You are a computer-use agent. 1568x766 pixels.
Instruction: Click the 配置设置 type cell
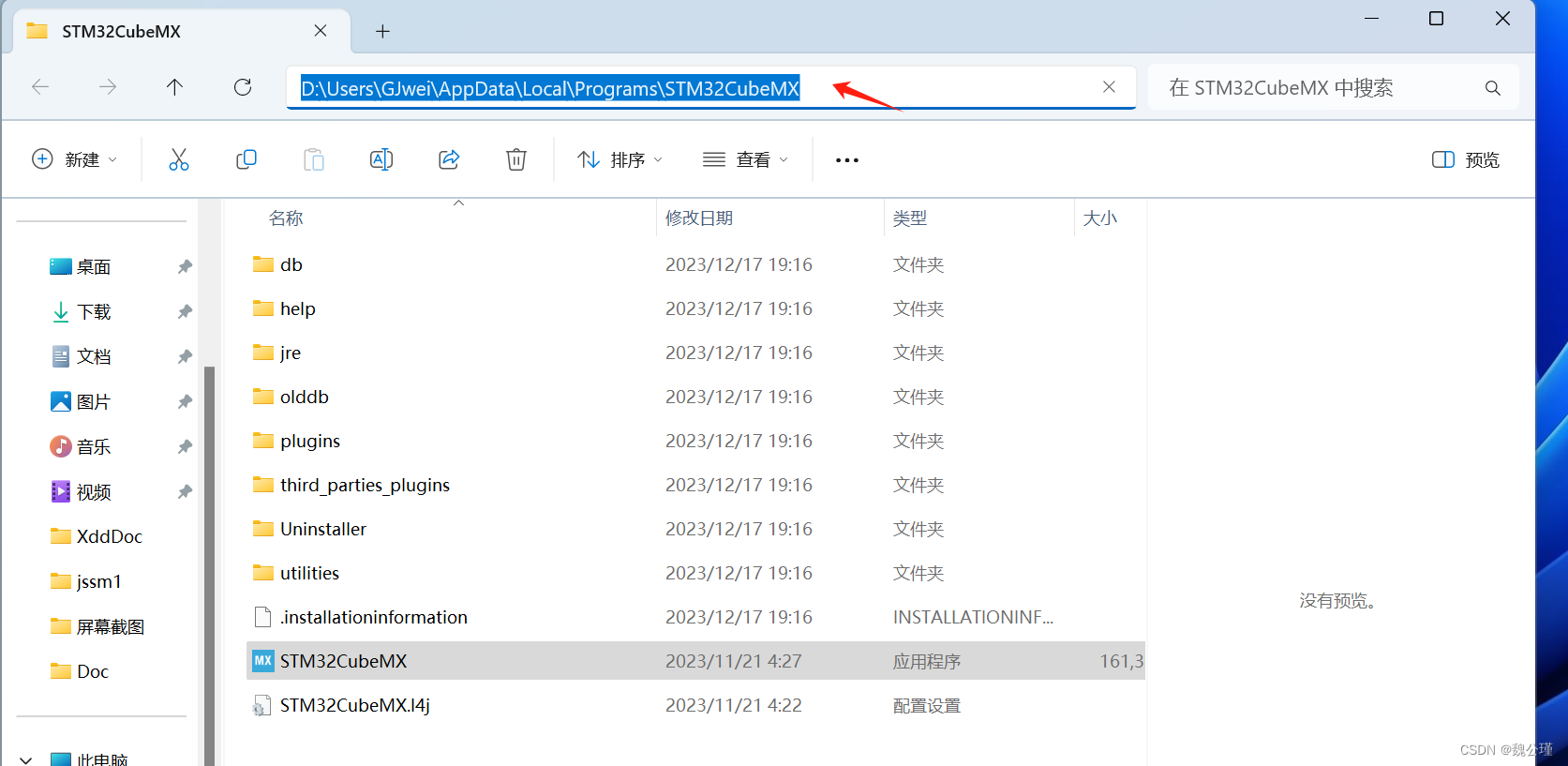click(927, 705)
